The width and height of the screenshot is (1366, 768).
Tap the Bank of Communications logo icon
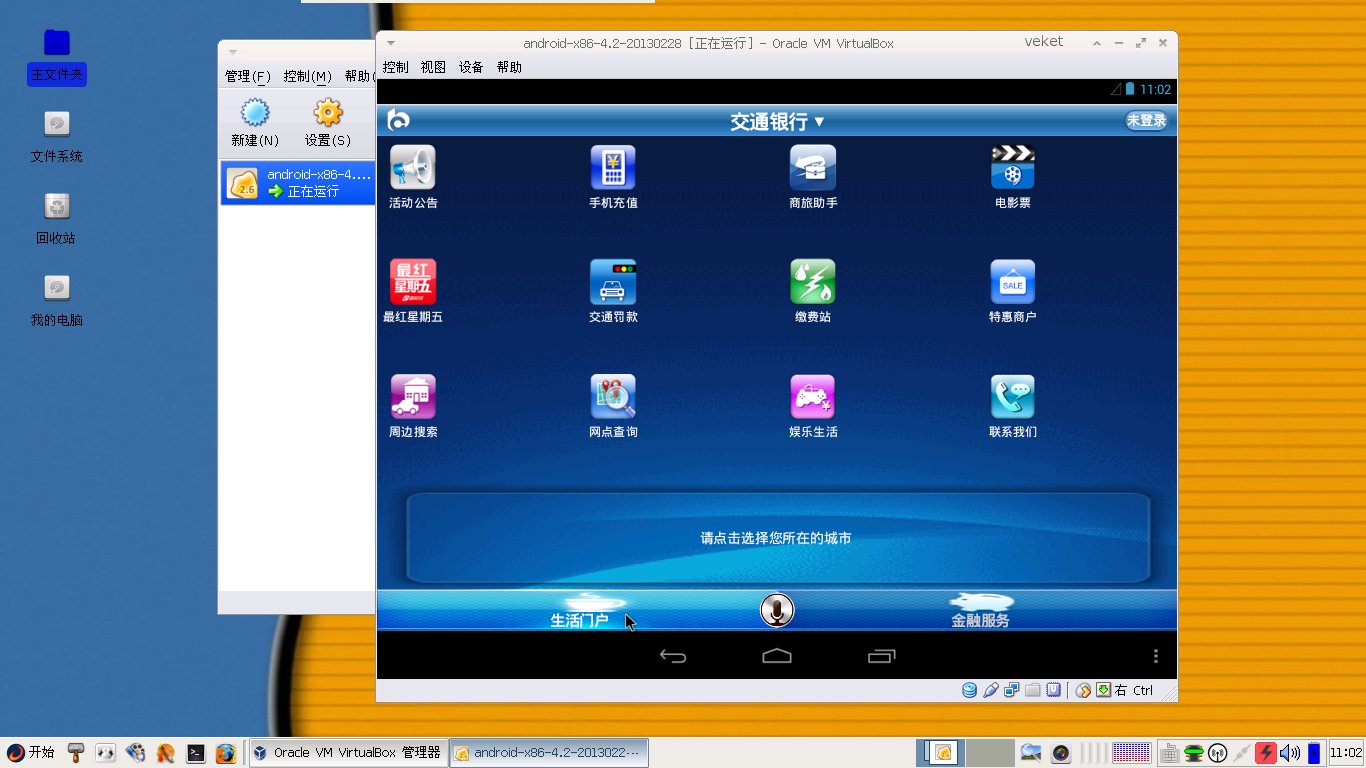point(399,120)
